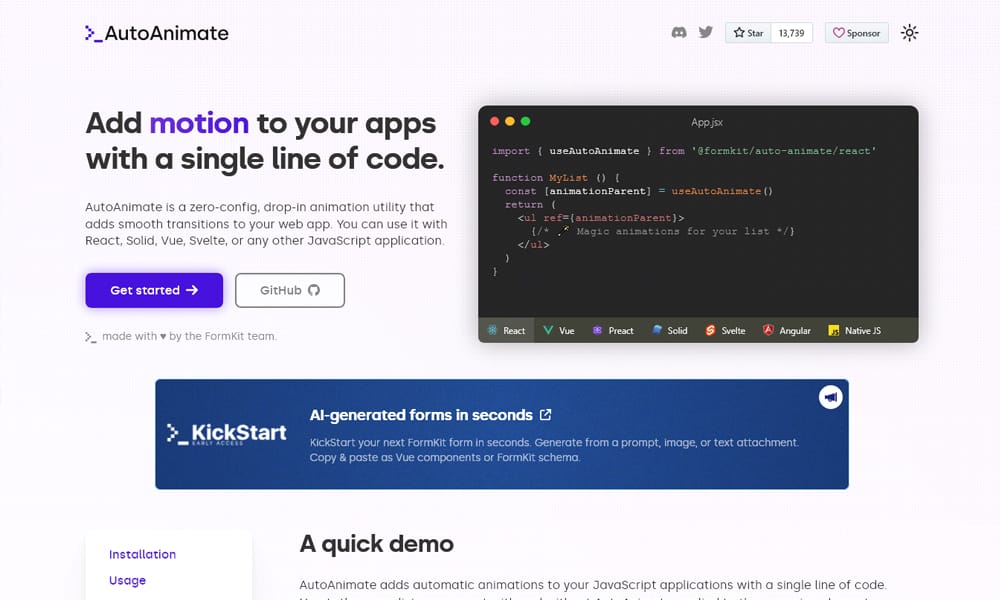Select the Svelte framework tab
This screenshot has height=600, width=1000.
725,330
